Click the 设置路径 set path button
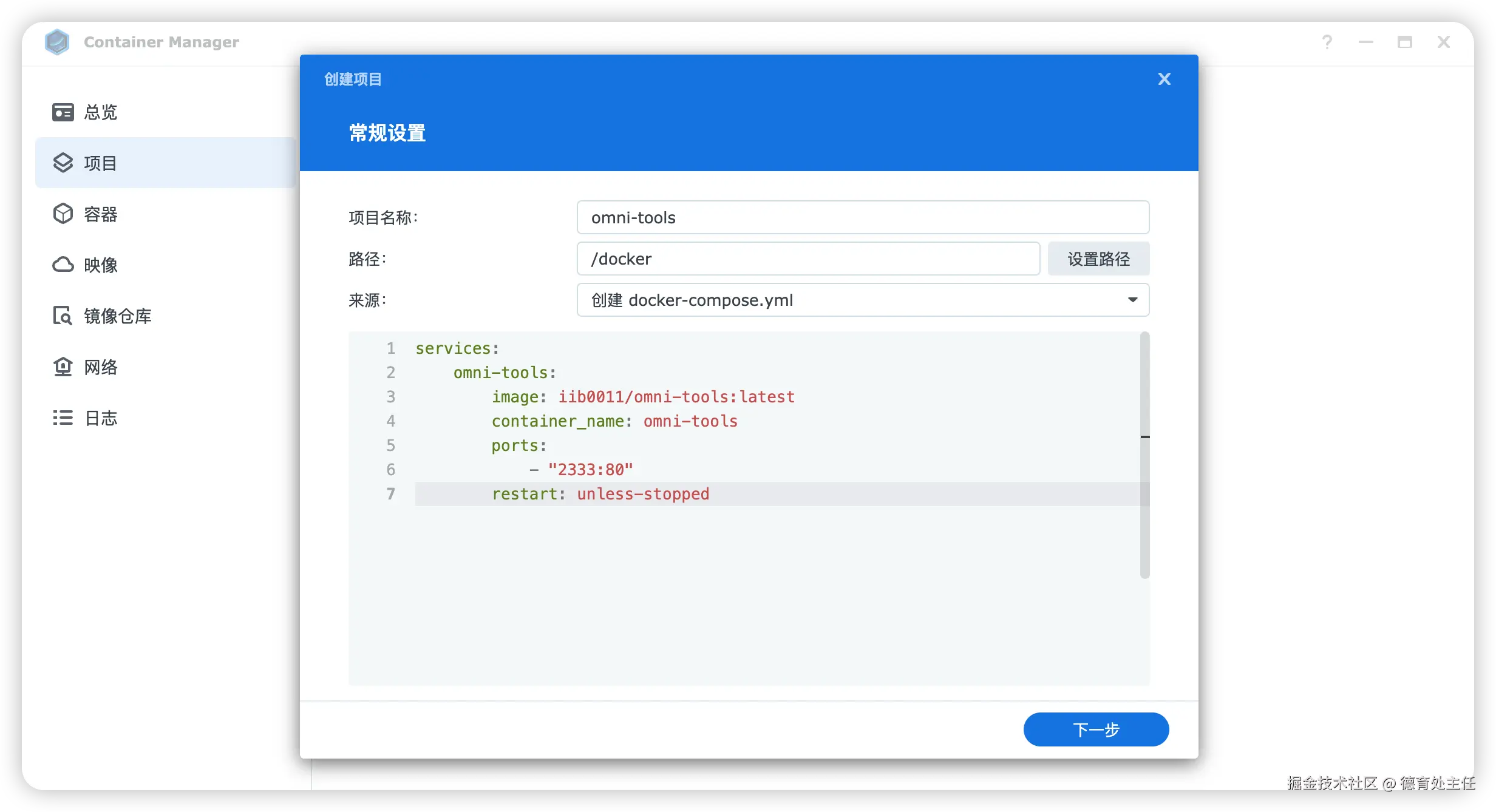This screenshot has width=1496, height=812. coord(1098,259)
